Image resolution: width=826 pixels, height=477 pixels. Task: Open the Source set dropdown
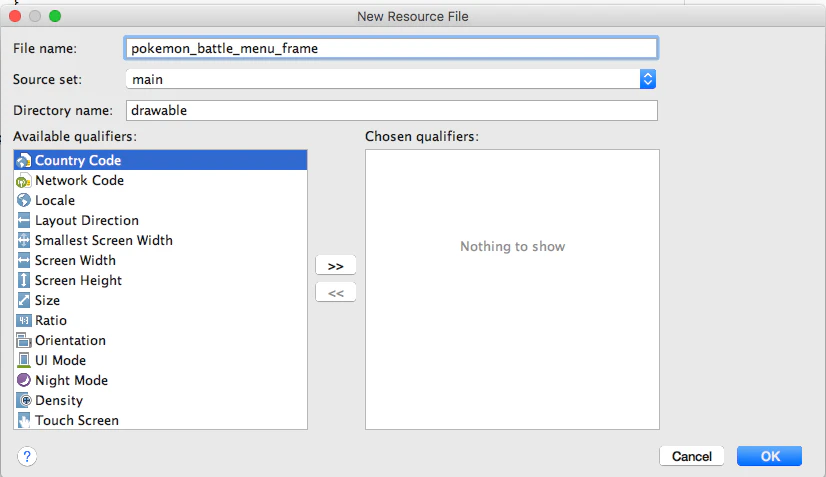(x=391, y=80)
